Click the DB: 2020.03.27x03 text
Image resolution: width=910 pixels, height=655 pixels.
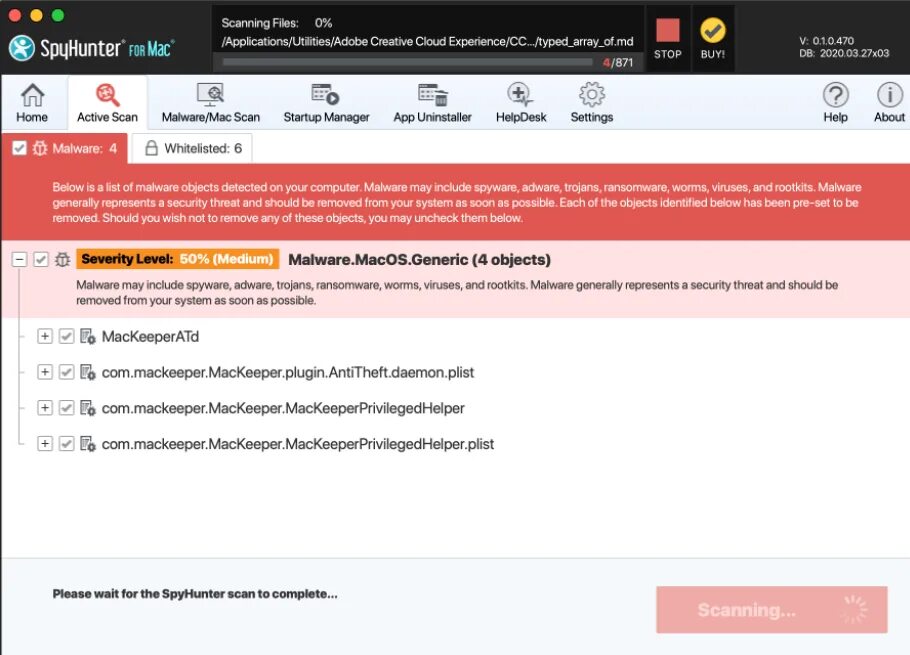[844, 53]
